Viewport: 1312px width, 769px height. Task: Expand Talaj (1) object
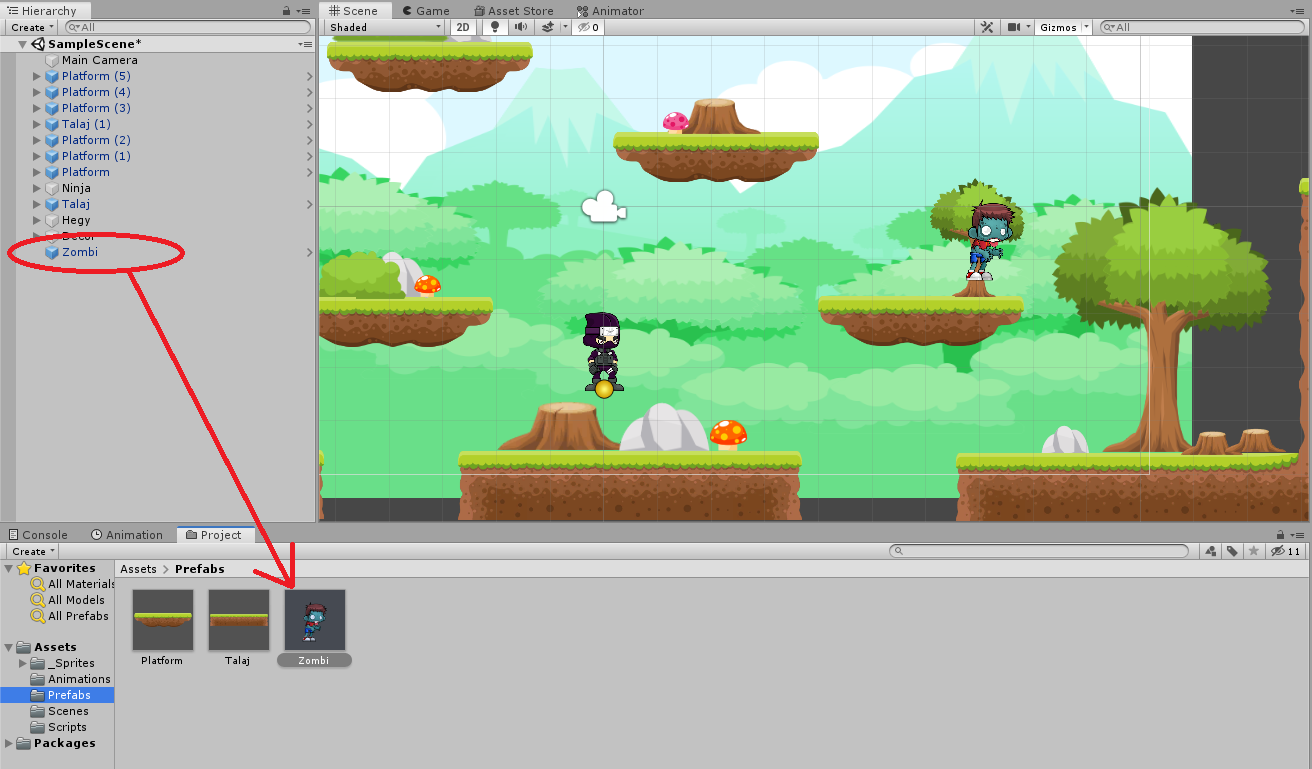tap(37, 124)
